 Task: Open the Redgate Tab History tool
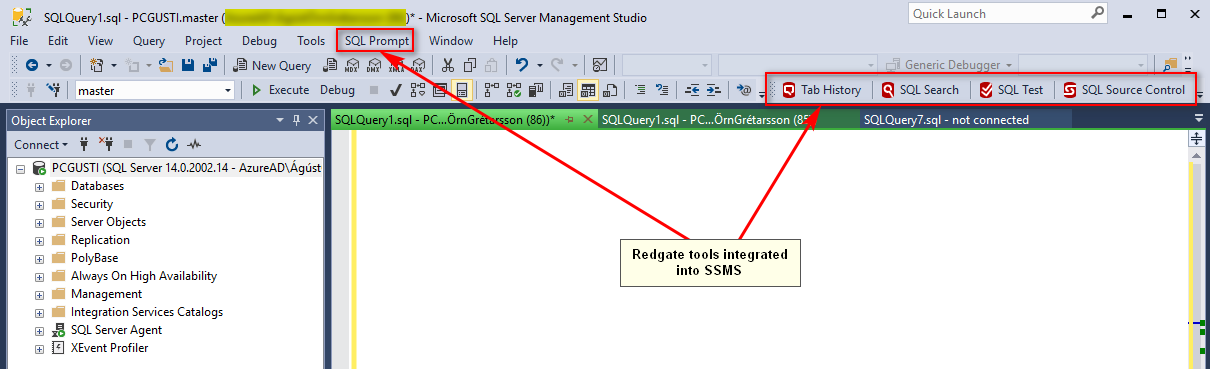tap(821, 90)
